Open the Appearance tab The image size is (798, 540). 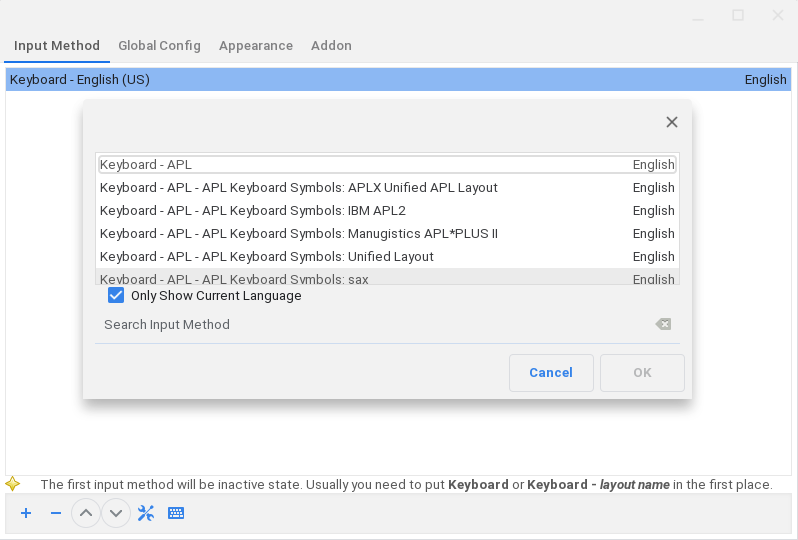click(256, 46)
